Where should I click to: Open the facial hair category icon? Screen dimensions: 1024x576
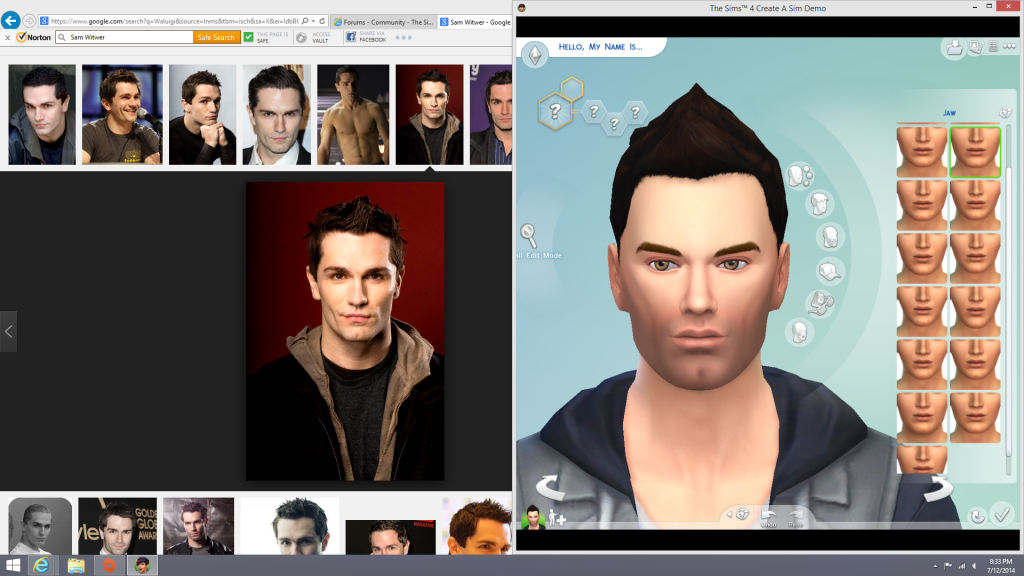click(x=830, y=237)
